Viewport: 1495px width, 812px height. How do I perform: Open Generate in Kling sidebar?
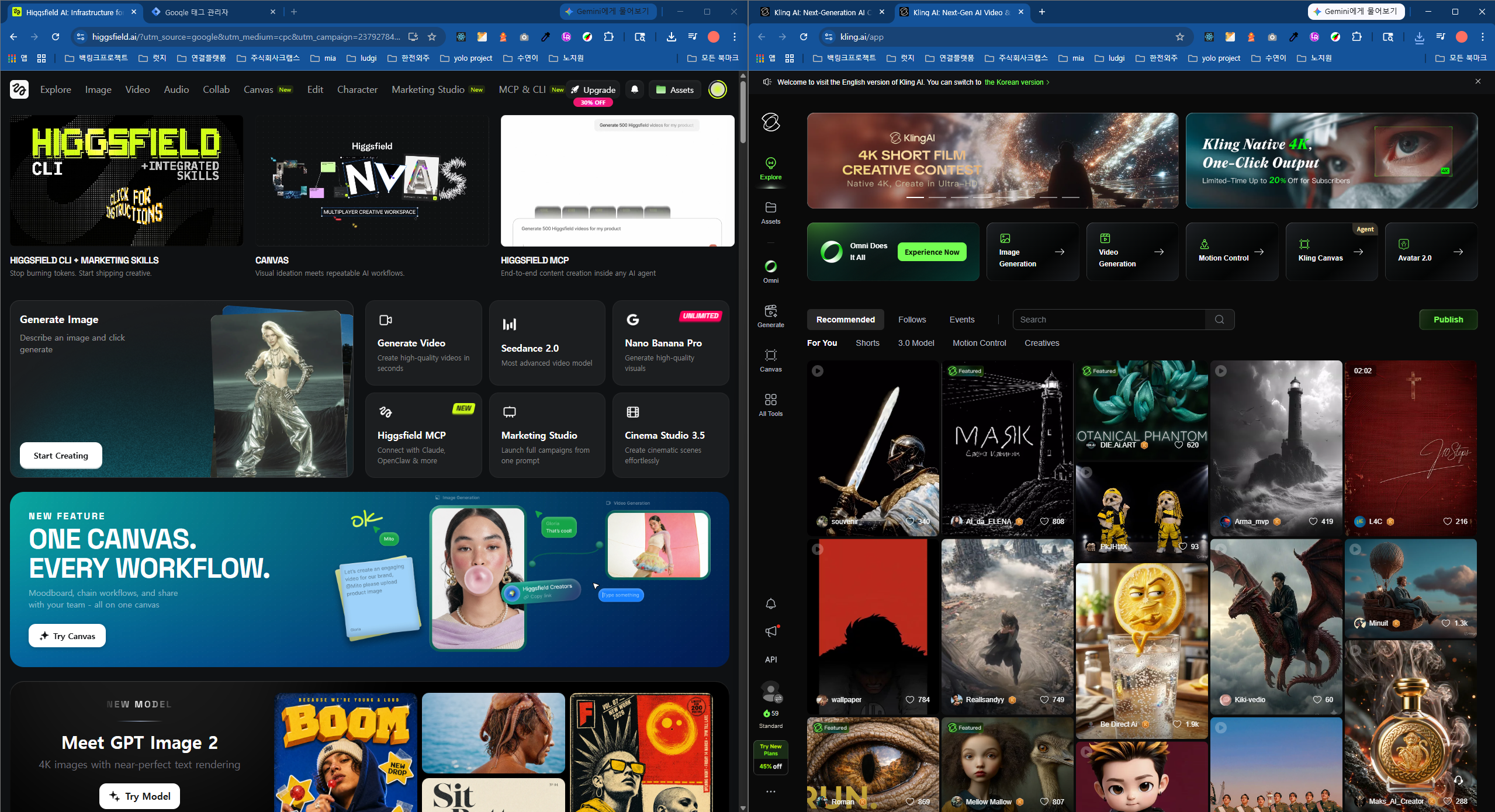coord(770,316)
